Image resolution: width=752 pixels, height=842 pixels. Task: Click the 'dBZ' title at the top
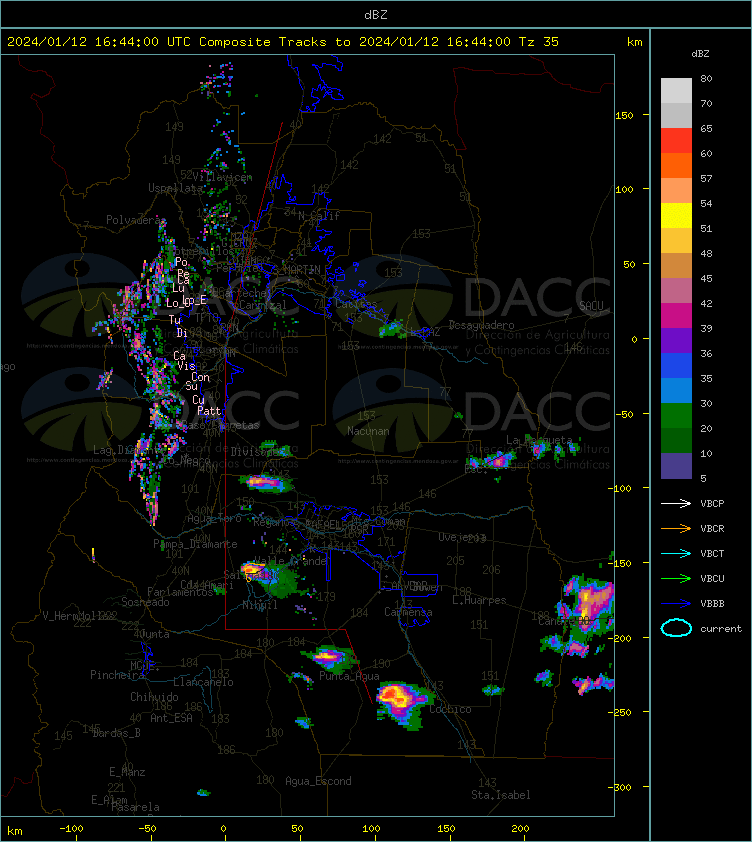375,14
